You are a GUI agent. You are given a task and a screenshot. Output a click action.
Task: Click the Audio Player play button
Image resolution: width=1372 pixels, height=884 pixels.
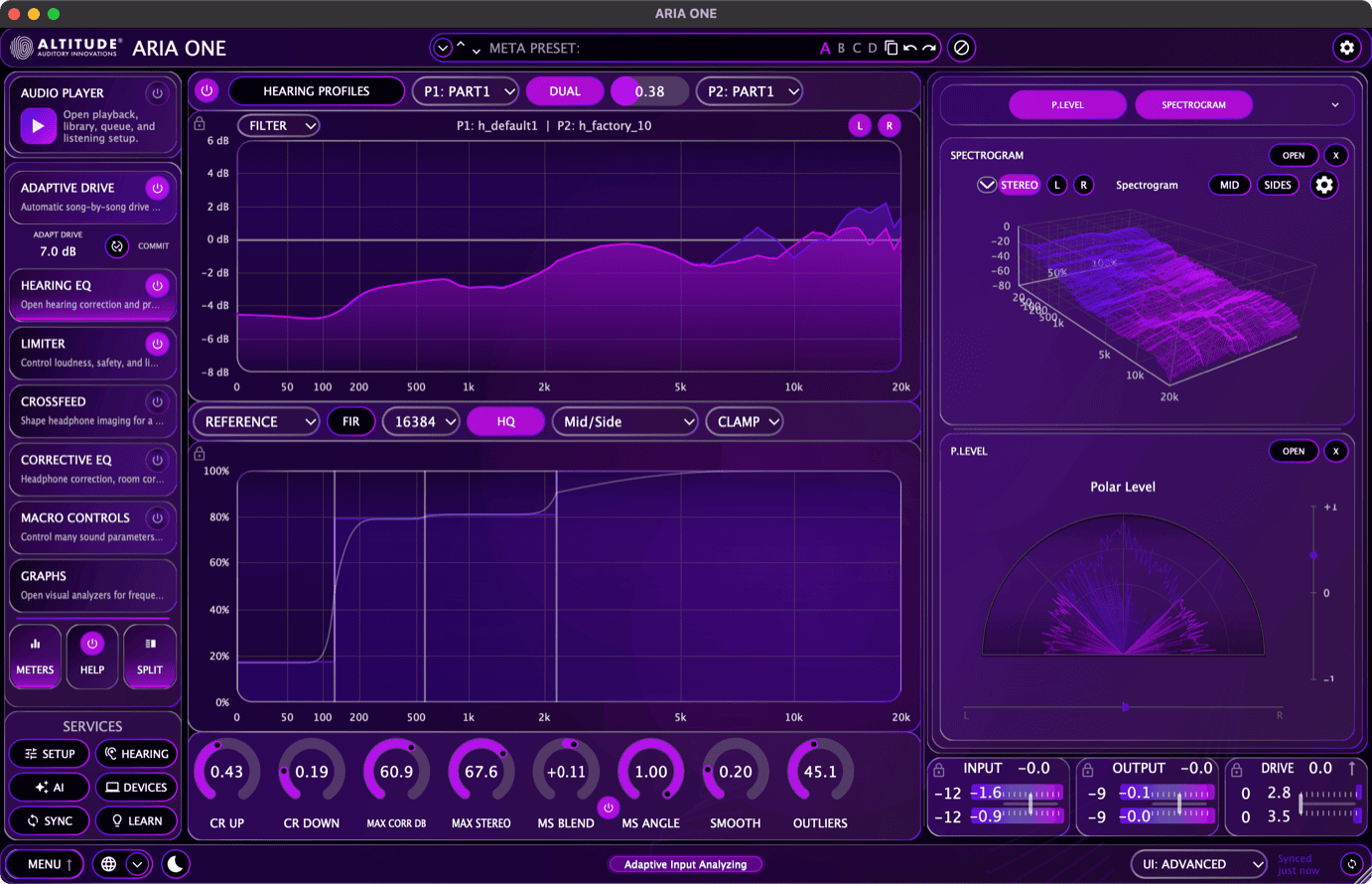38,126
